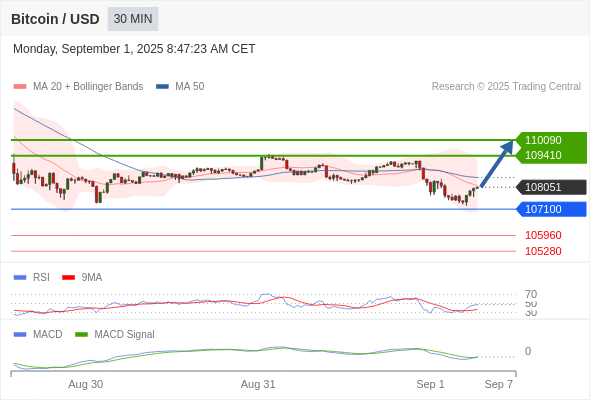590x400 pixels.
Task: Click the RSI 70 level label
Action: coord(531,294)
